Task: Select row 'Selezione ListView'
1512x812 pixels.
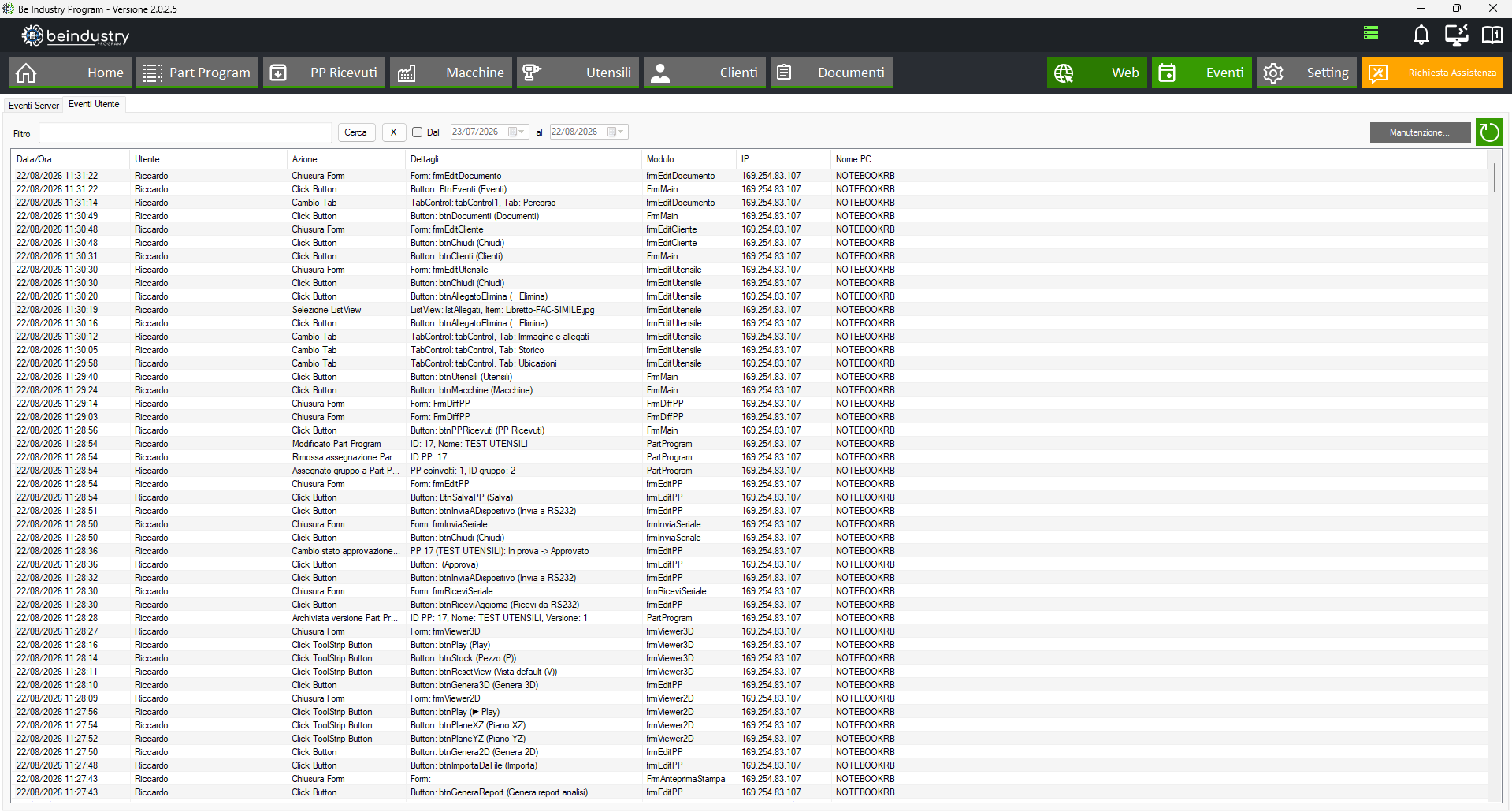Action: 749,310
